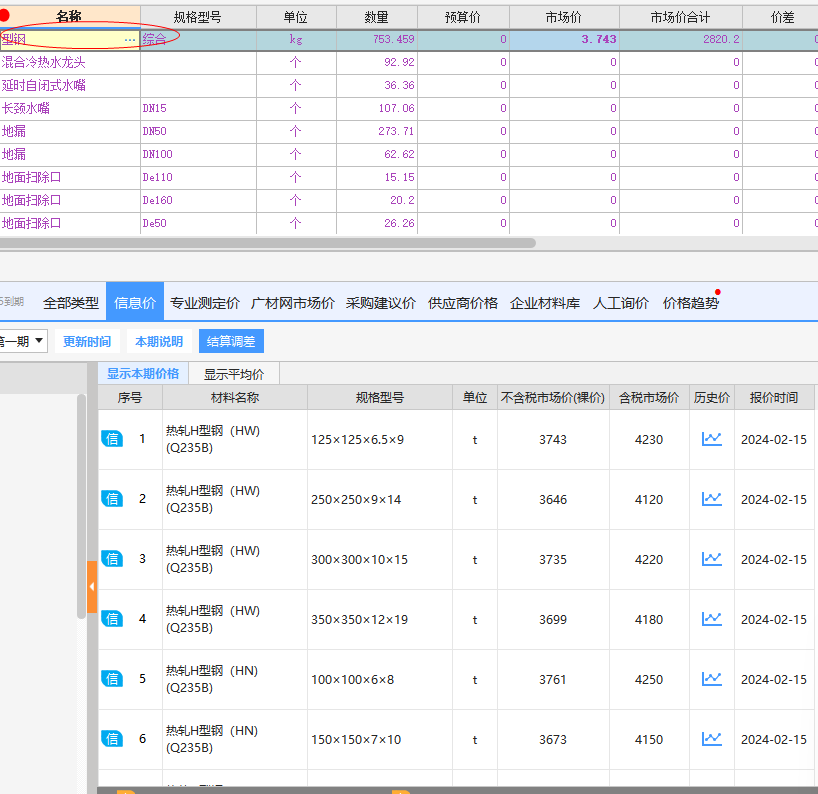Switch to the 企业材料库 tab
This screenshot has height=794, width=818.
(x=545, y=303)
